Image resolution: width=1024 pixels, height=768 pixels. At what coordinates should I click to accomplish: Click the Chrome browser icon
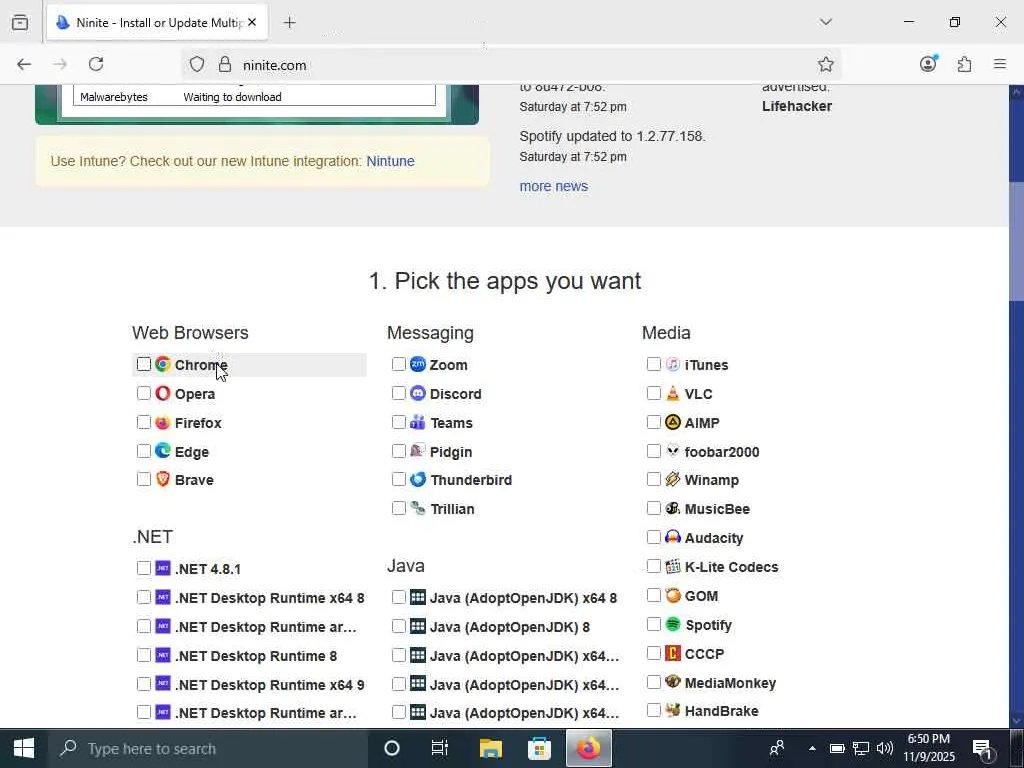click(x=163, y=364)
